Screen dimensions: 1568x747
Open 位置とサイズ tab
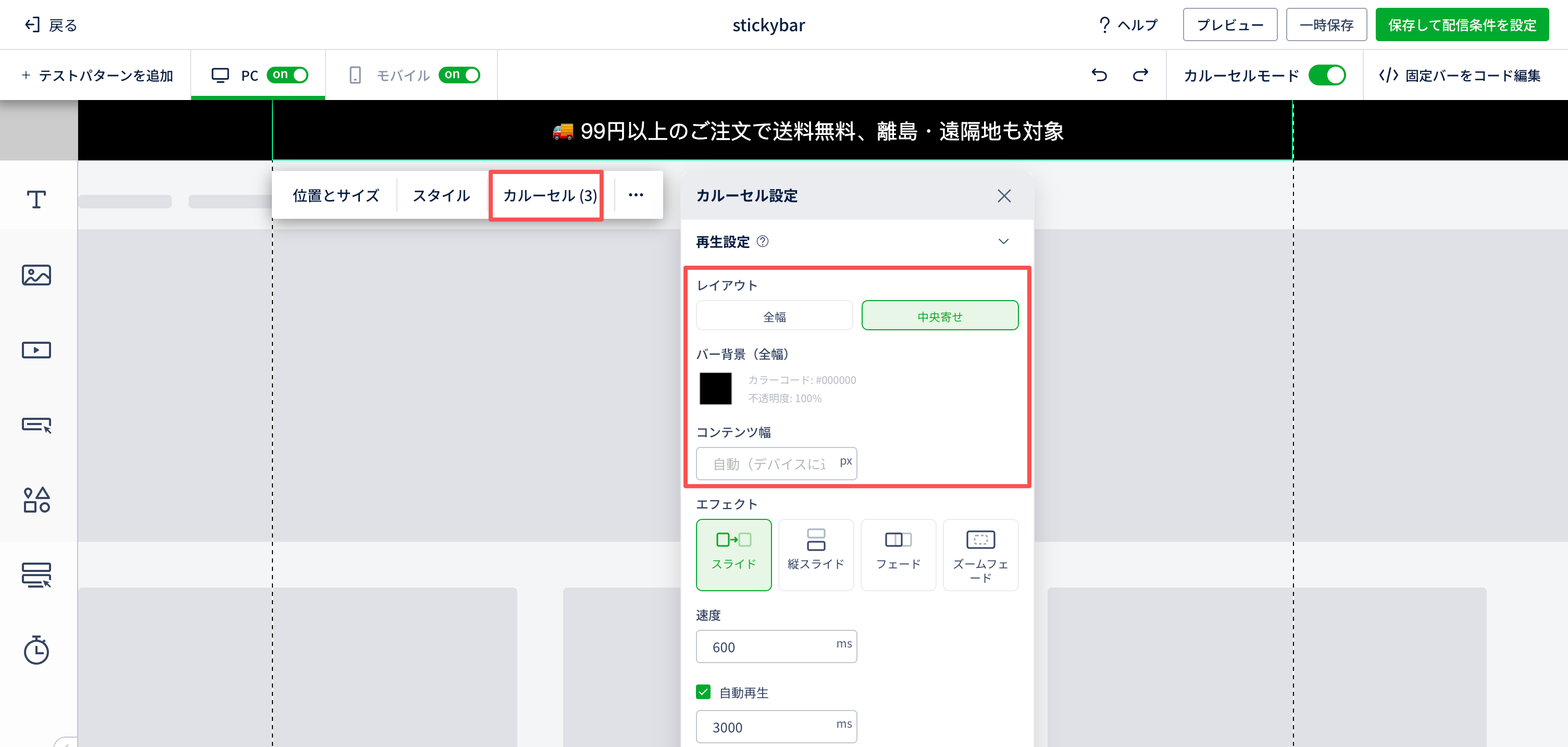(335, 195)
